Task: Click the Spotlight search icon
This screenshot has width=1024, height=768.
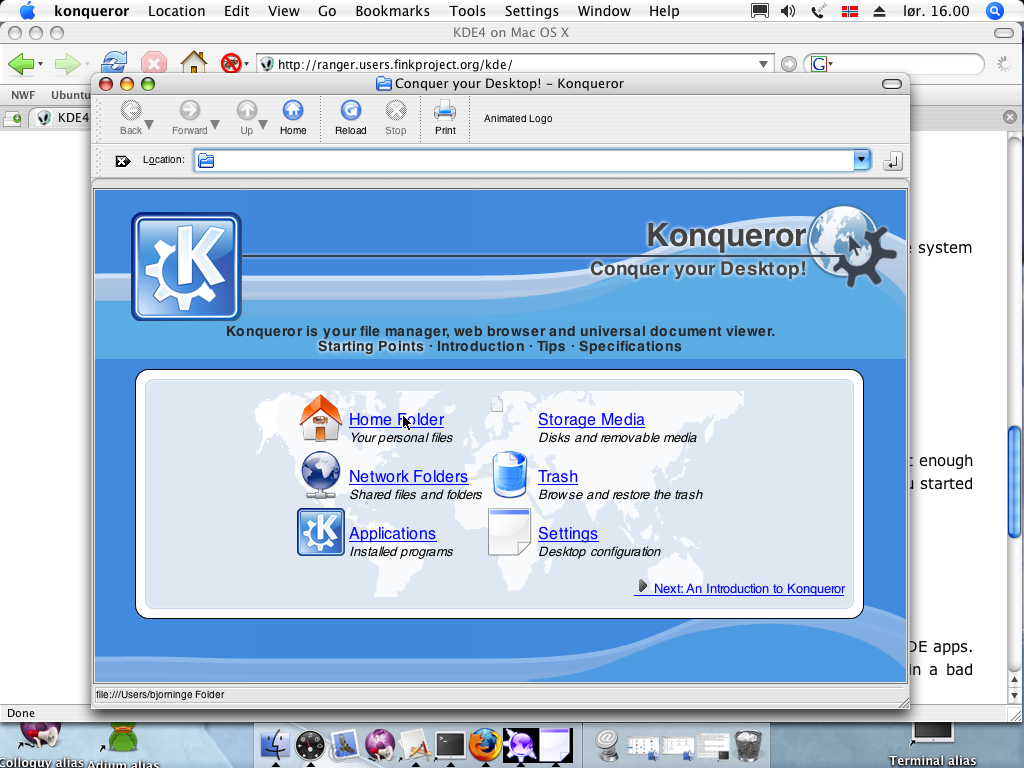Action: tap(995, 10)
